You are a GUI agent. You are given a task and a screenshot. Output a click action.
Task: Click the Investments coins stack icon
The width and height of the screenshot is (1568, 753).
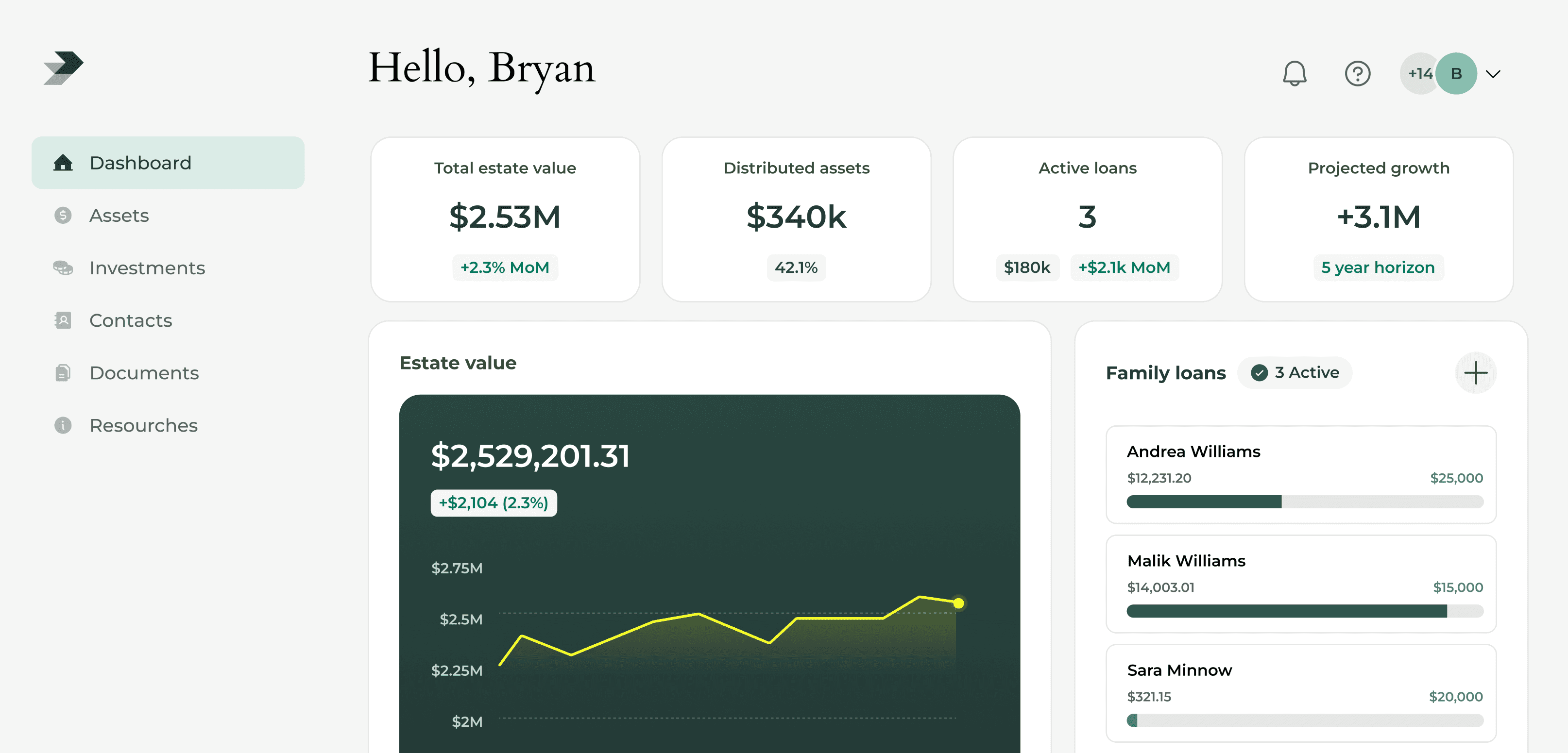[63, 268]
